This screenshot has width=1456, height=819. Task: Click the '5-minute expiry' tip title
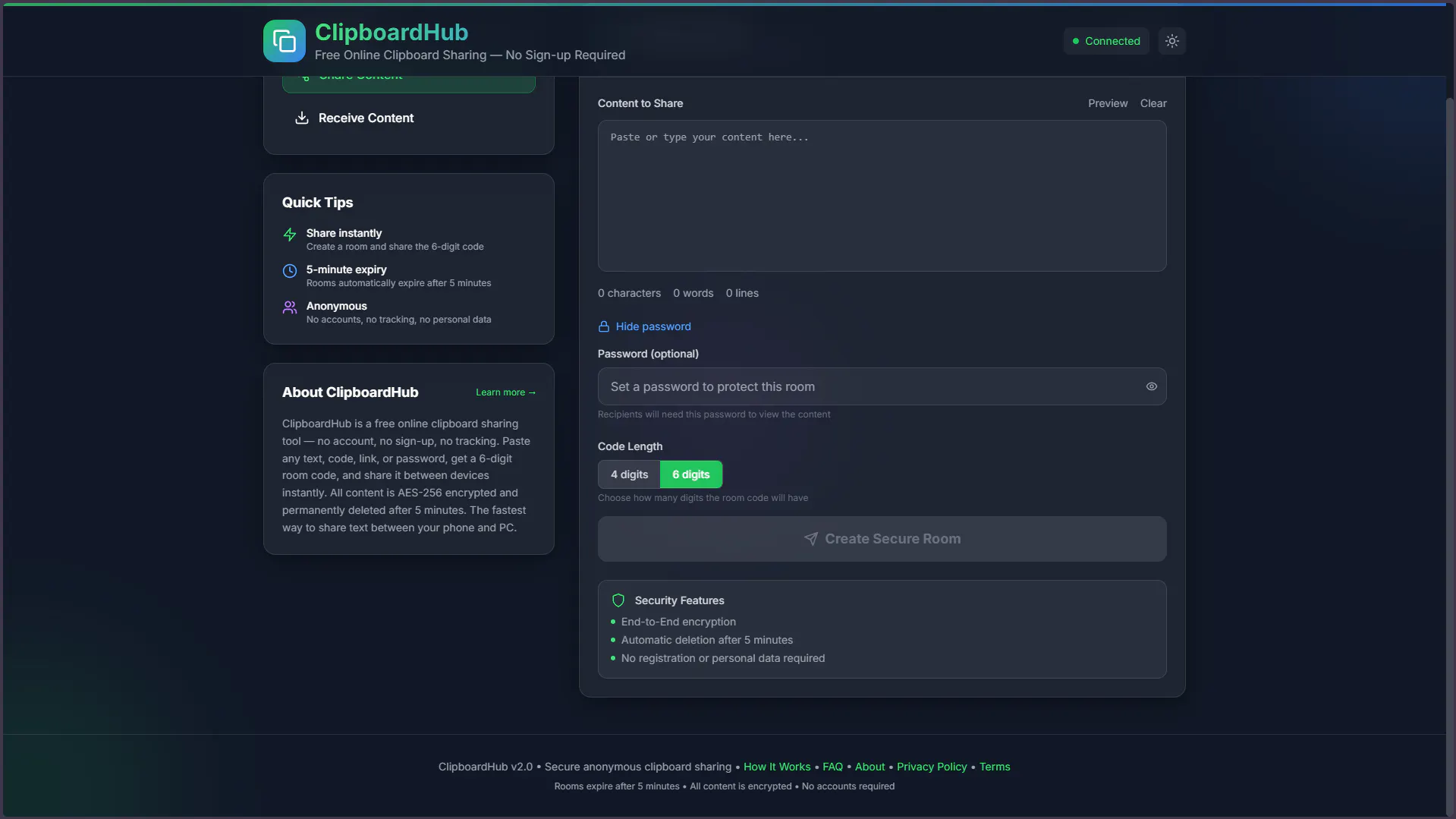click(346, 269)
